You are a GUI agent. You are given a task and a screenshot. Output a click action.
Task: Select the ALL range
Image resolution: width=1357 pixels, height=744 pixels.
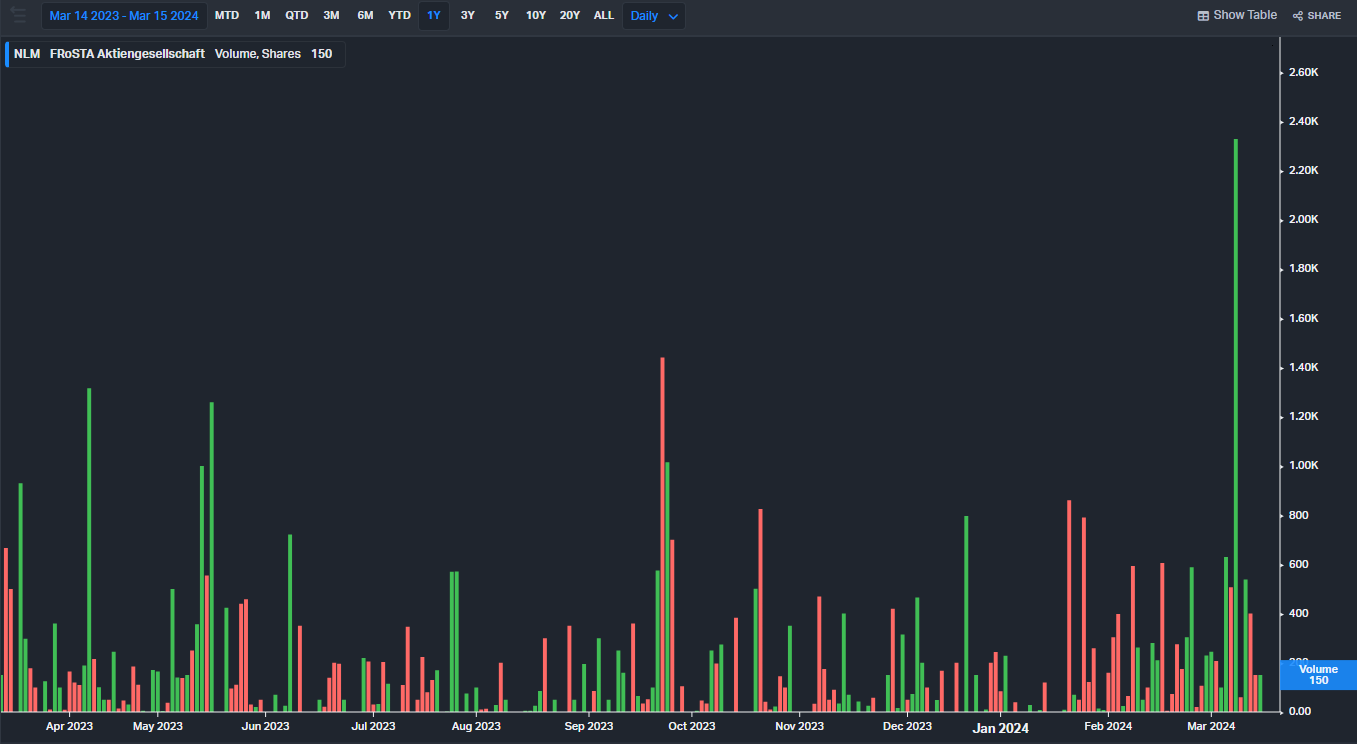[x=604, y=16]
